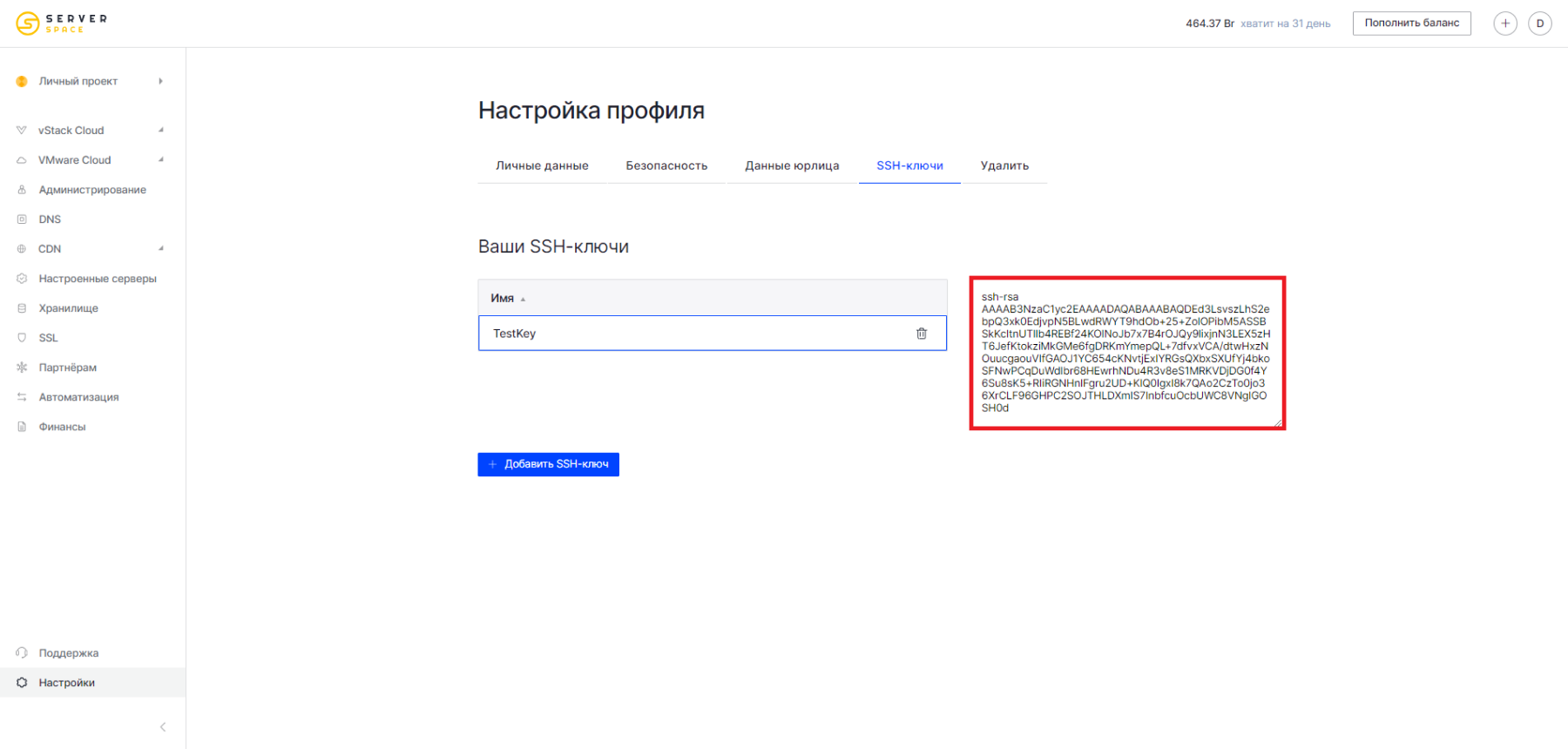Select the SSH-ключи tab
This screenshot has height=749, width=1568.
pyautogui.click(x=909, y=165)
